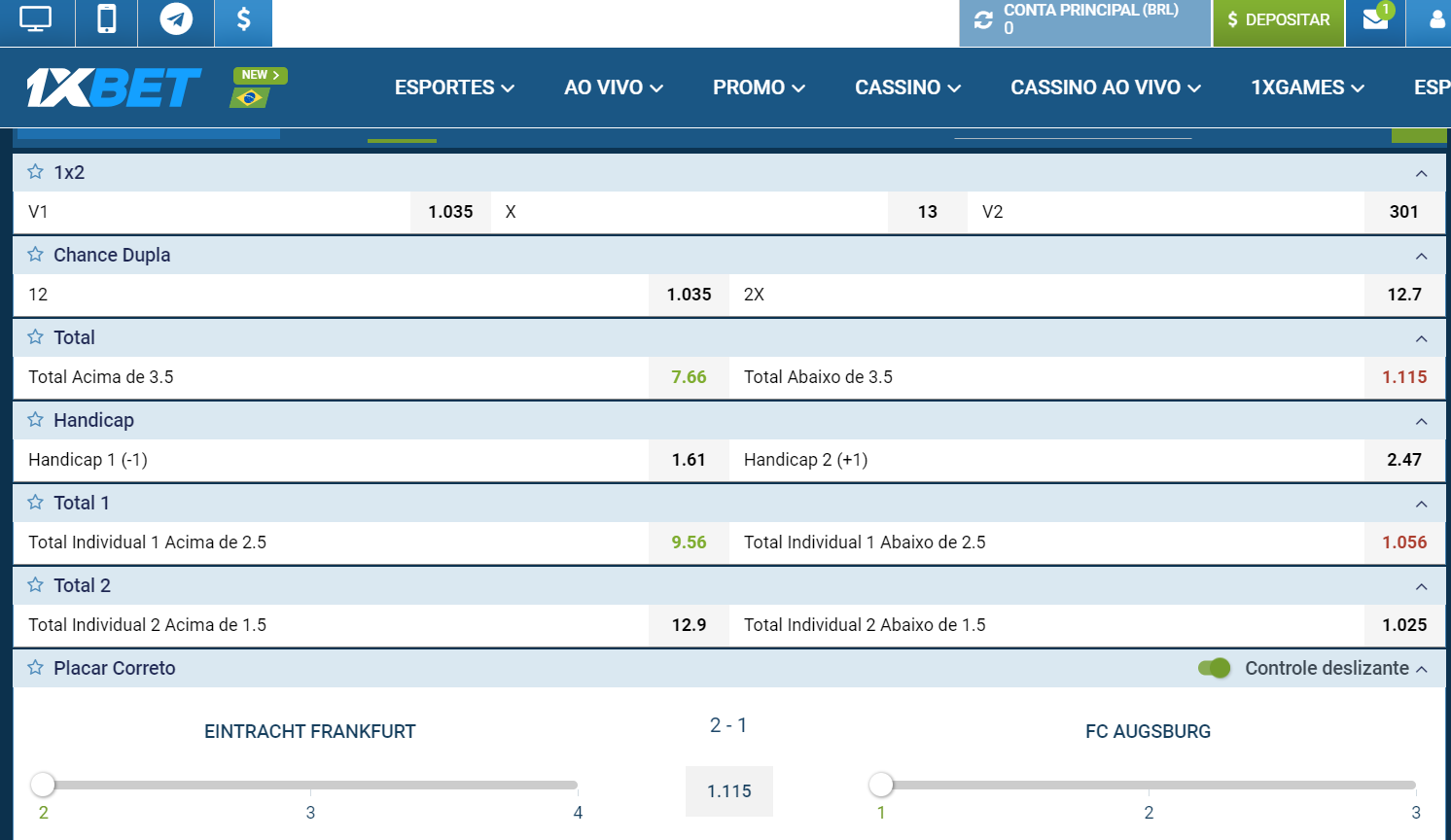The width and height of the screenshot is (1451, 840).
Task: Go to the 1XBET home logo
Action: (114, 87)
